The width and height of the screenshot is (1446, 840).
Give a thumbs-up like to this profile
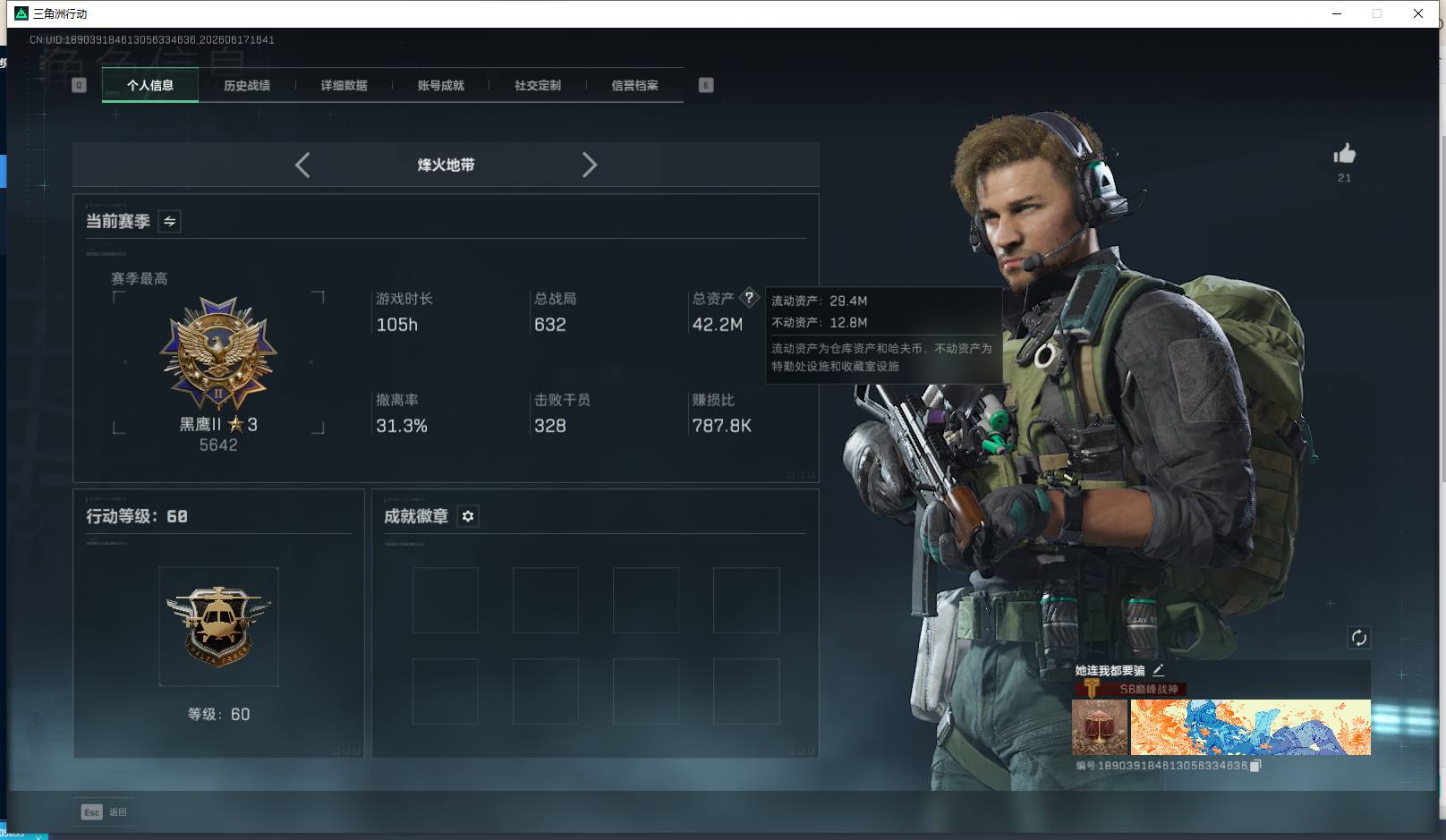coord(1344,154)
